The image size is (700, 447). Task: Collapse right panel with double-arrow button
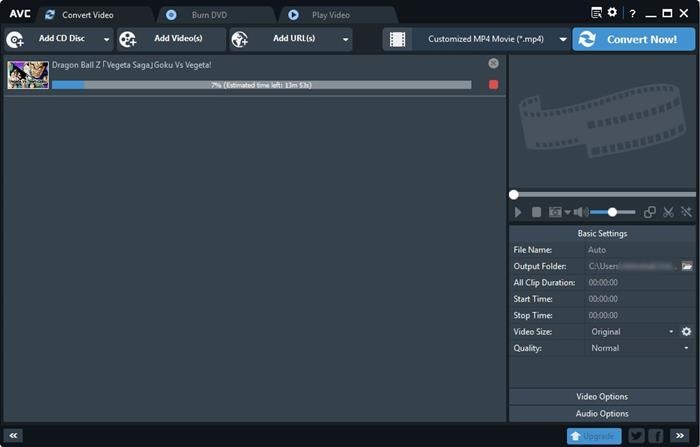(679, 435)
